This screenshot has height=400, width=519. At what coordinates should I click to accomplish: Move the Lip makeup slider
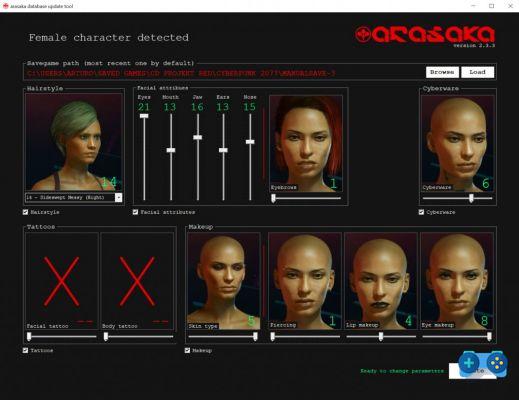tap(381, 337)
